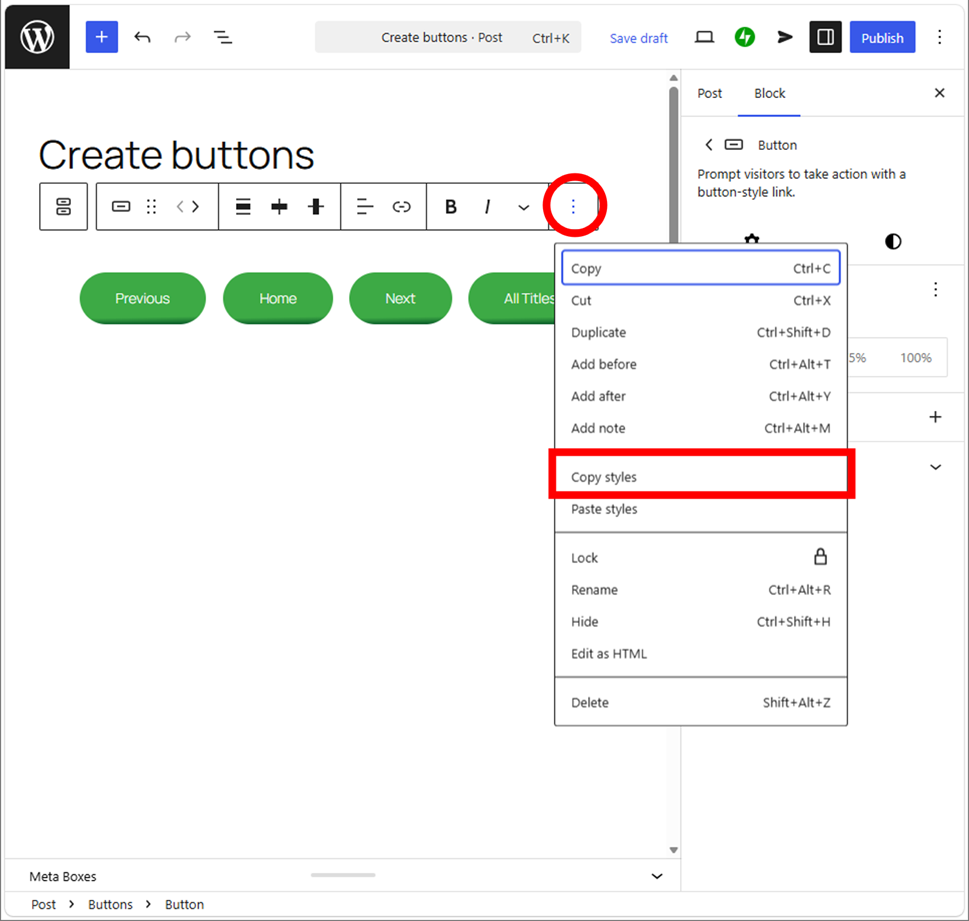Choose the vertical cross alignment icon
Image resolution: width=969 pixels, height=921 pixels.
(316, 206)
